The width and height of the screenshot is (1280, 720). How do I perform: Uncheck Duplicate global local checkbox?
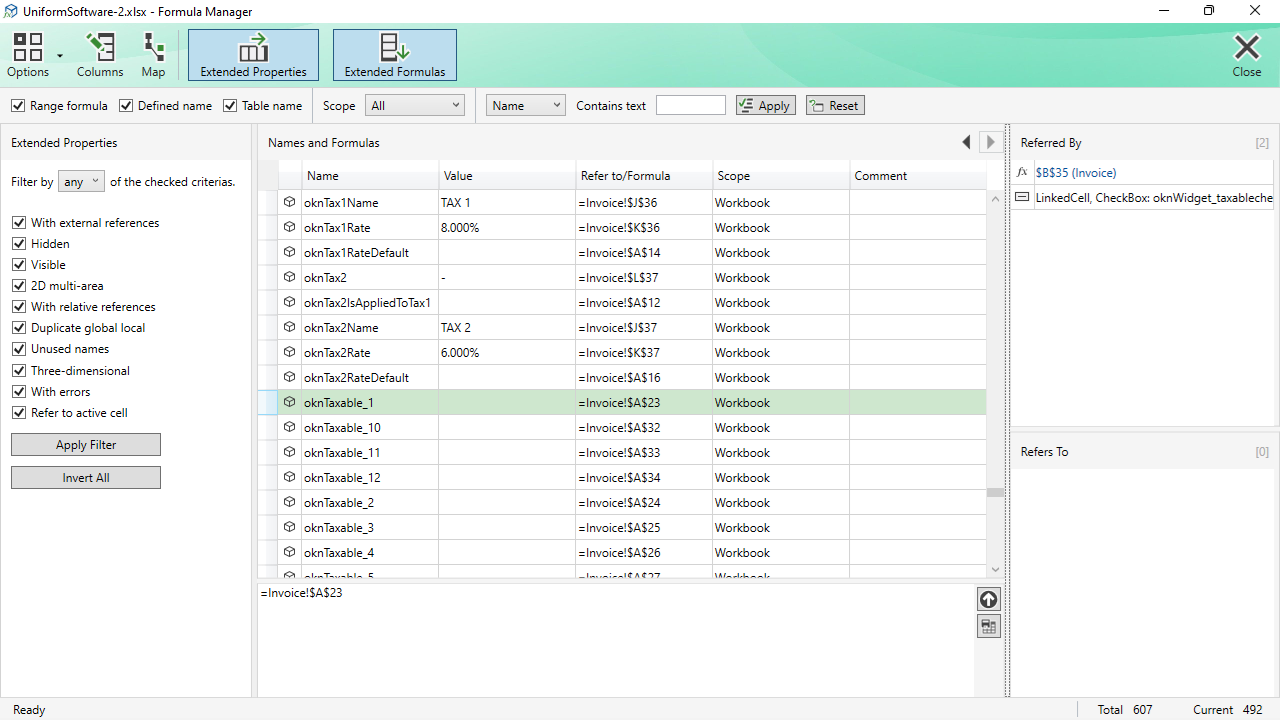(18, 328)
